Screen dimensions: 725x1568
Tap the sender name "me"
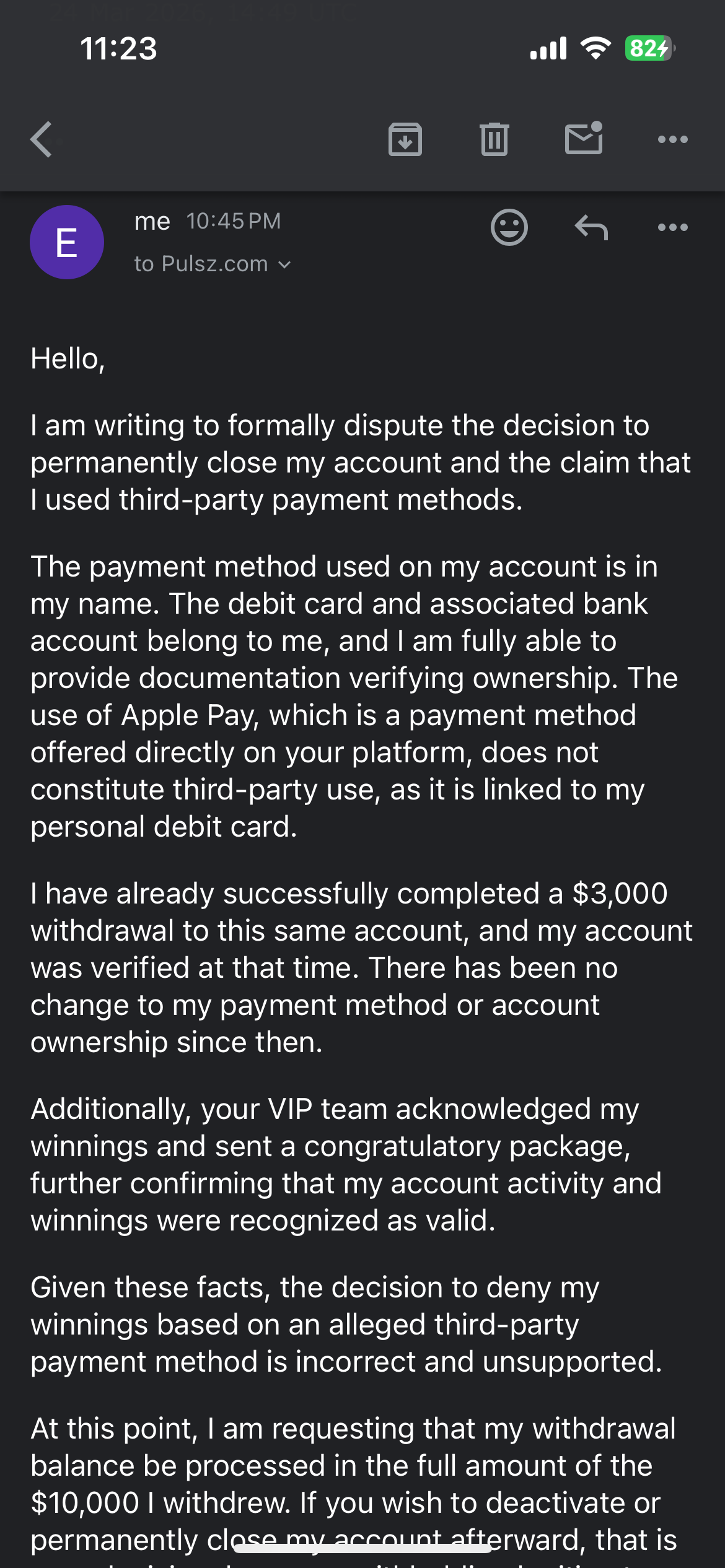coord(152,221)
